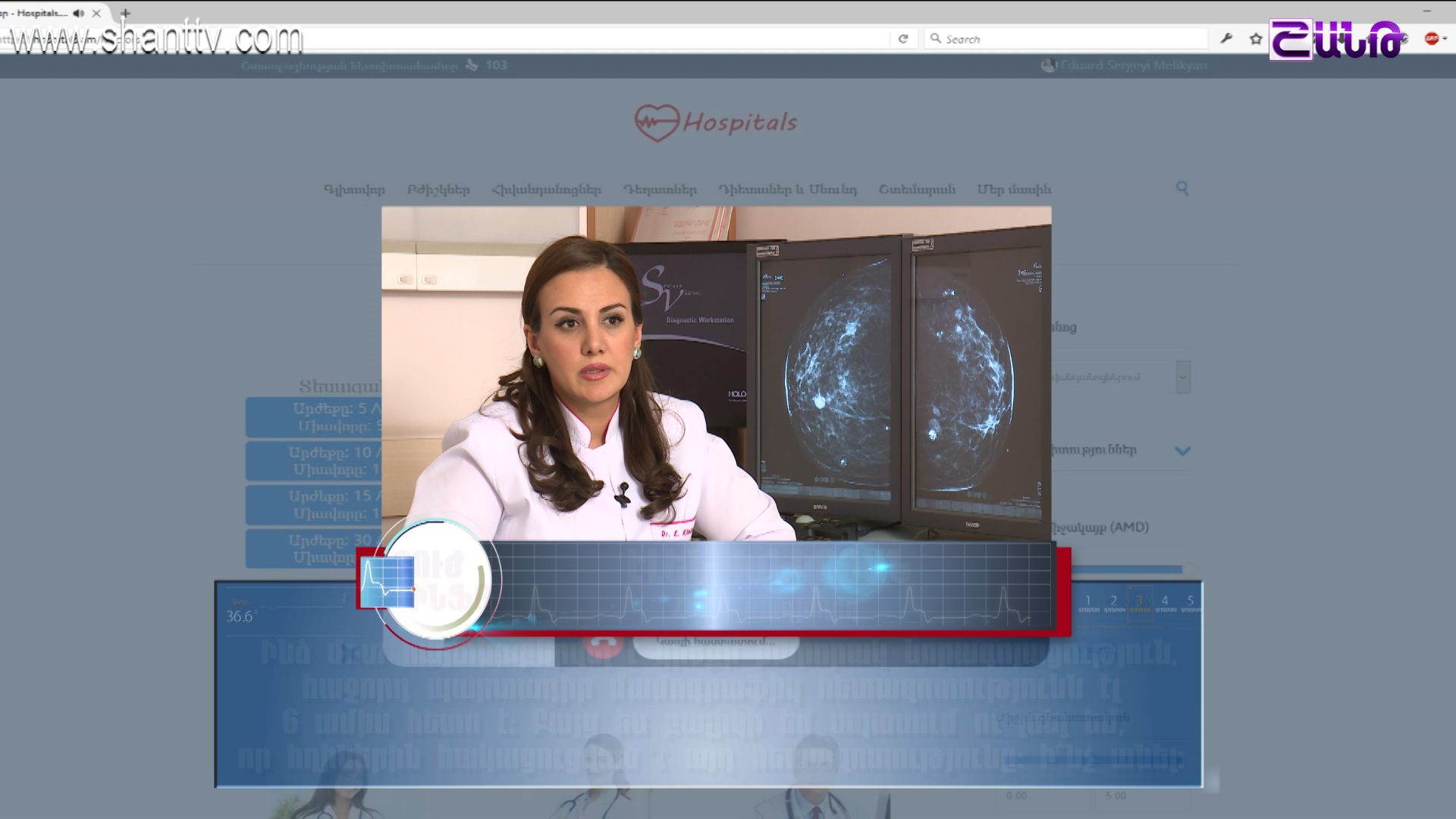Select the Արժեքը 15 price button
The width and height of the screenshot is (1456, 819).
pos(313,505)
